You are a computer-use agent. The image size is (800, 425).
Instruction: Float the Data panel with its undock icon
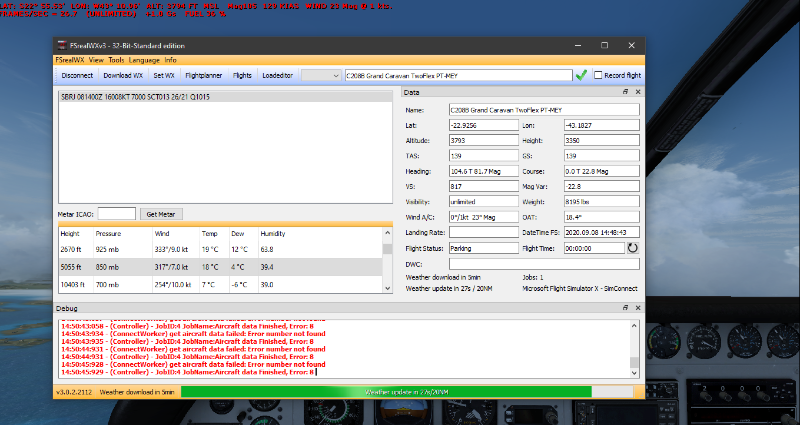(625, 92)
